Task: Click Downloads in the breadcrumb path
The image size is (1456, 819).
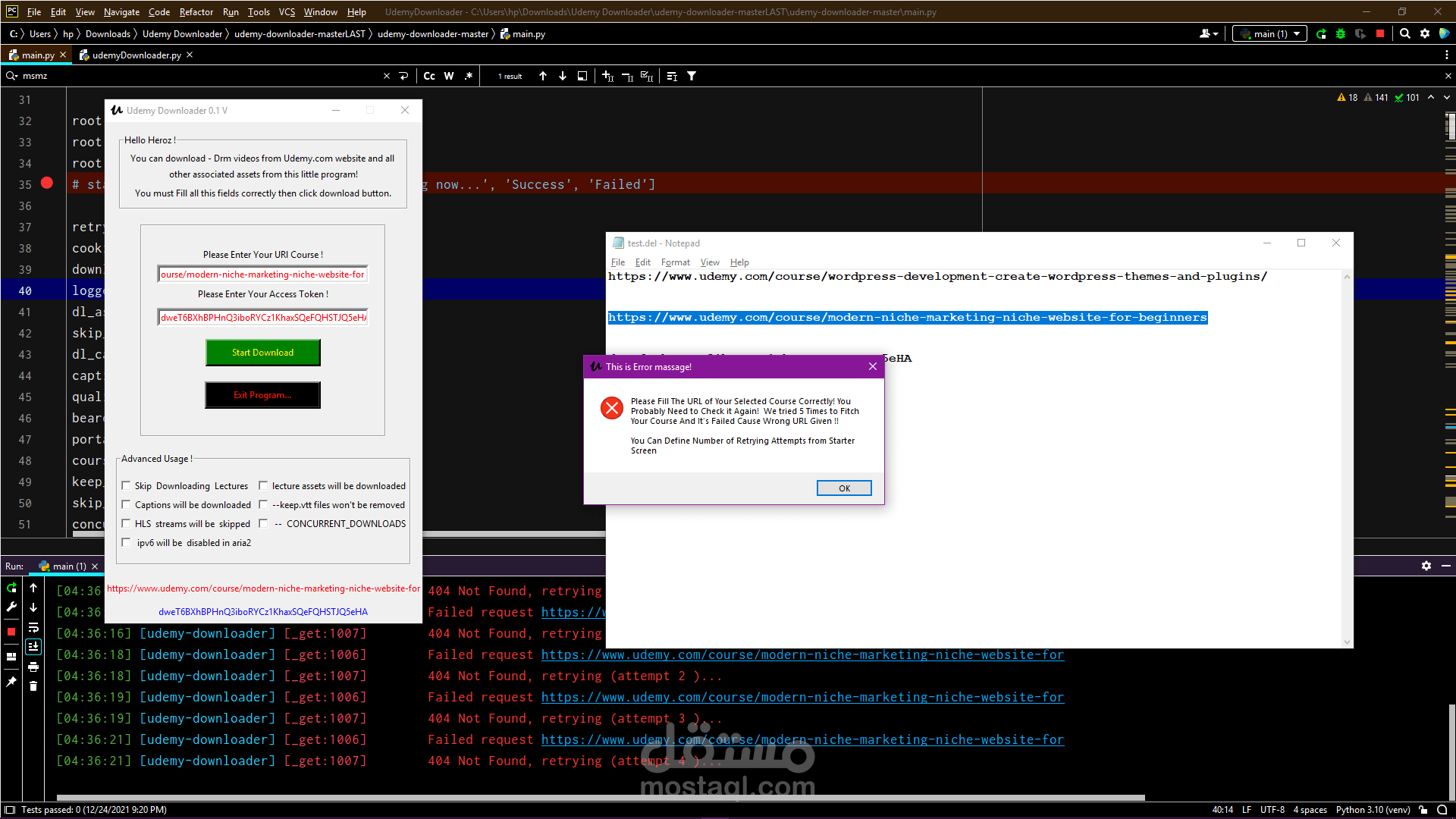Action: (108, 34)
